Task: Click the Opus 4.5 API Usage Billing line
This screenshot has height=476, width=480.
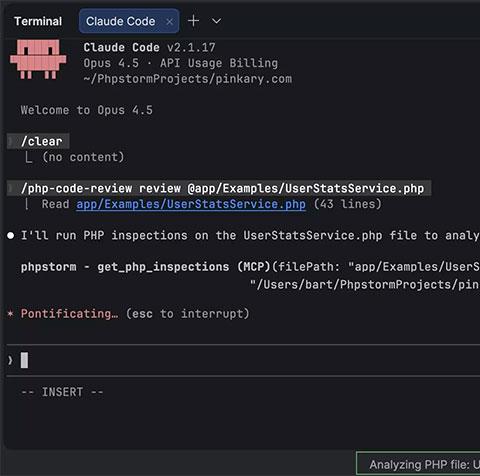Action: click(181, 63)
